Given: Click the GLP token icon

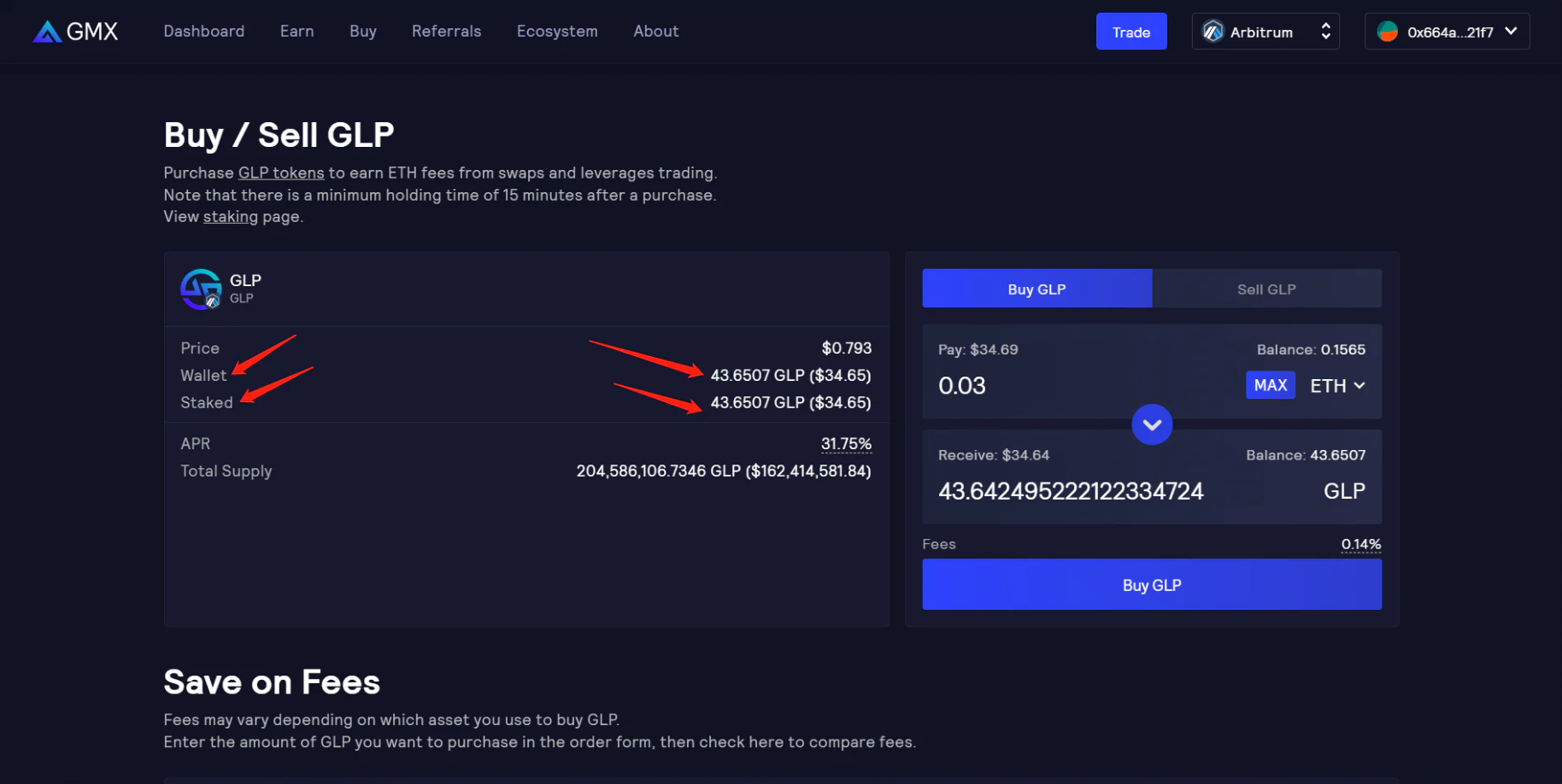Looking at the screenshot, I should click(201, 289).
